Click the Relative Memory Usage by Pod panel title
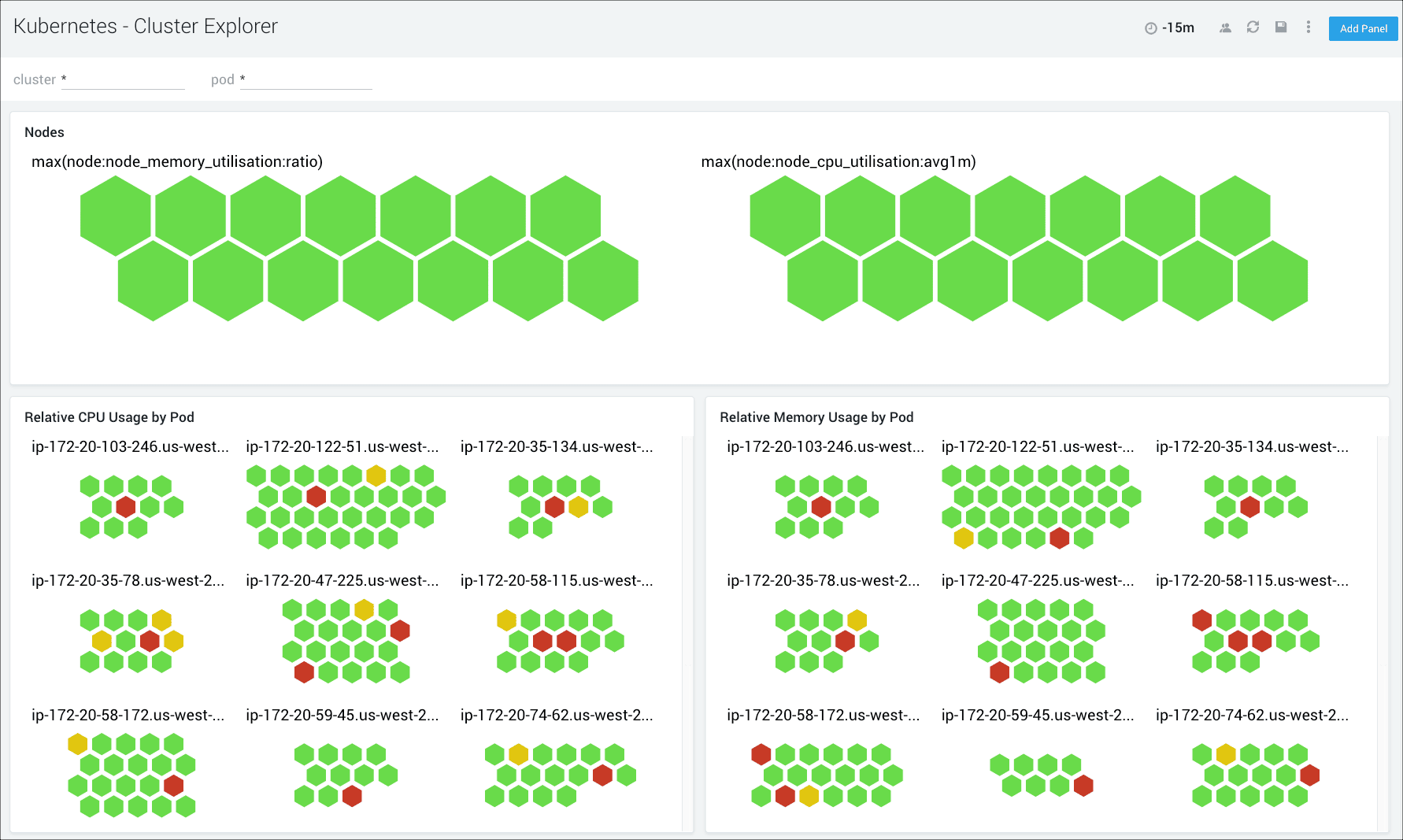Viewport: 1403px width, 840px height. coord(816,417)
